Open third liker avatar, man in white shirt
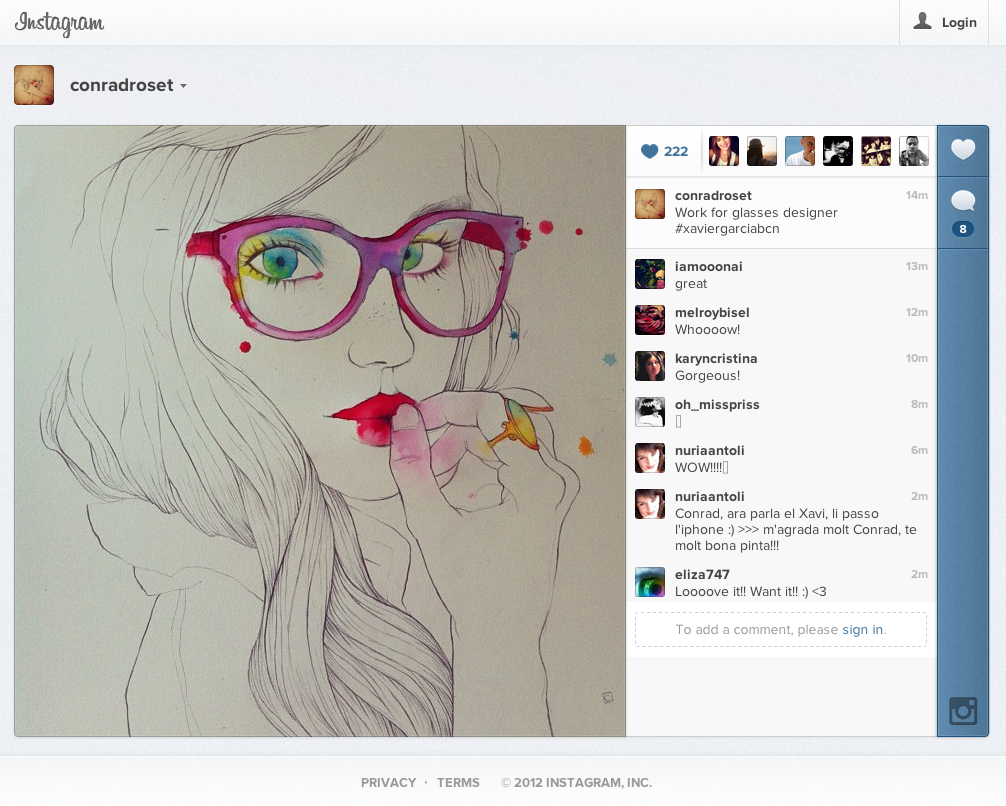The image size is (1006, 806). (x=799, y=151)
